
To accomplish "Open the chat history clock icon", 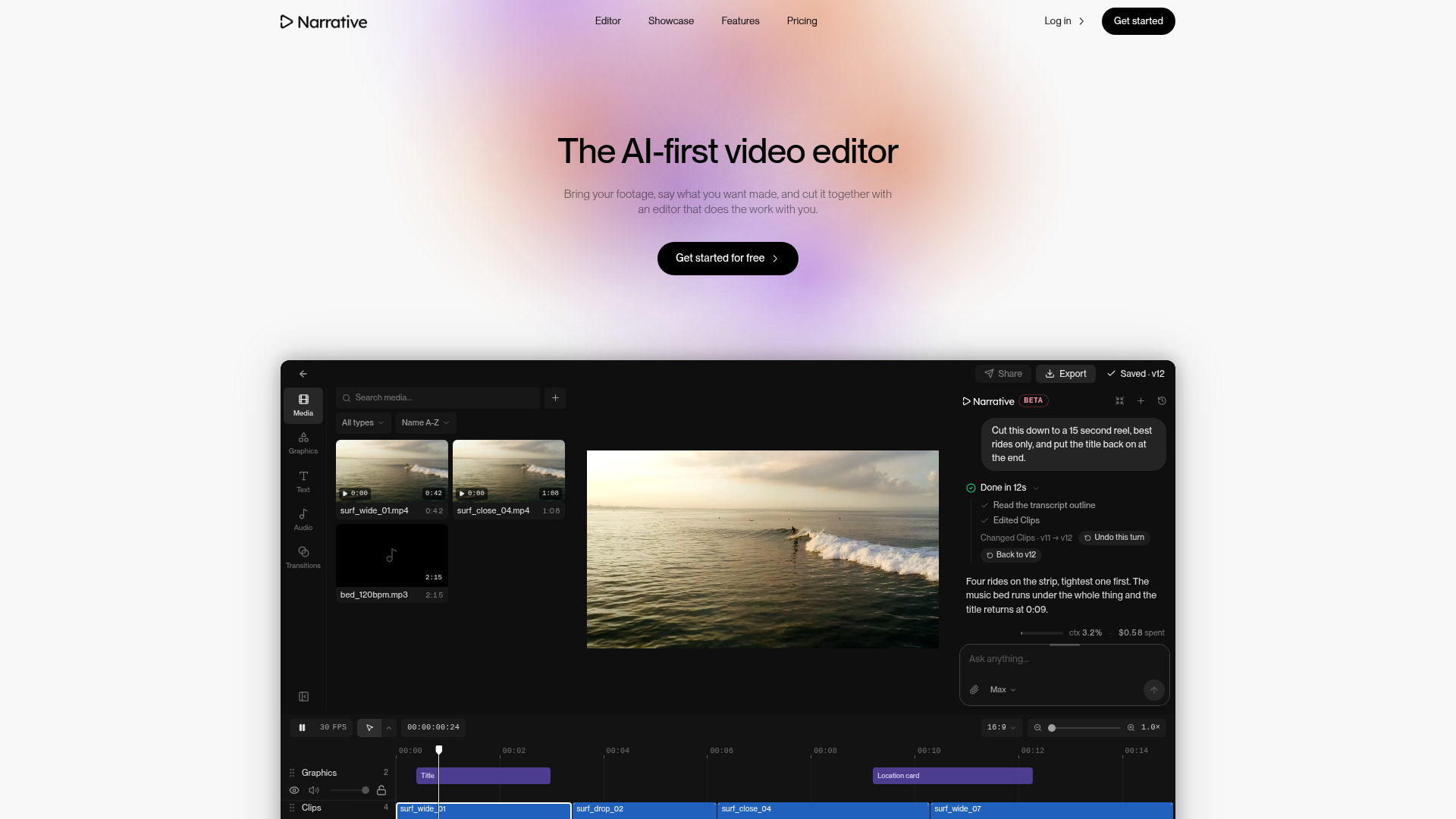I will [1162, 401].
